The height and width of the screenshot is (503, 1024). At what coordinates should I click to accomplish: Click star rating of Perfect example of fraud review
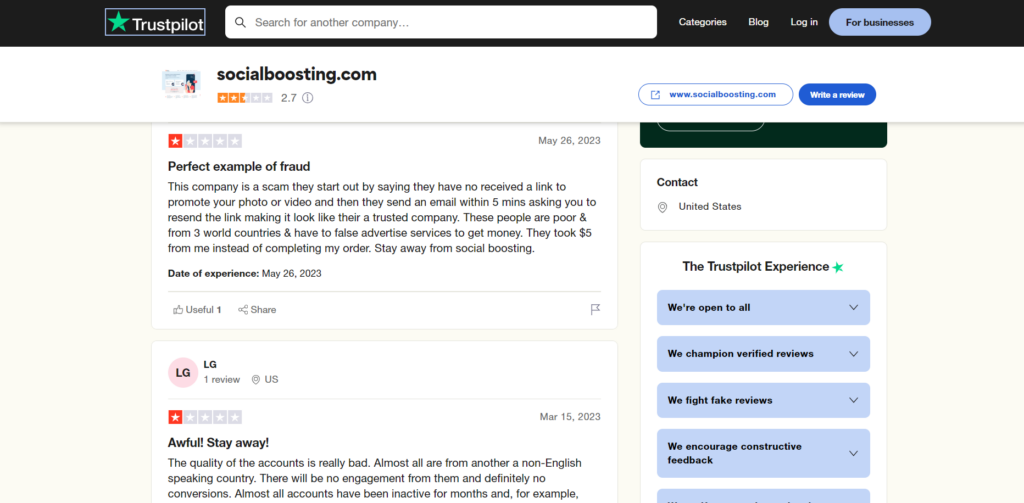tap(205, 140)
